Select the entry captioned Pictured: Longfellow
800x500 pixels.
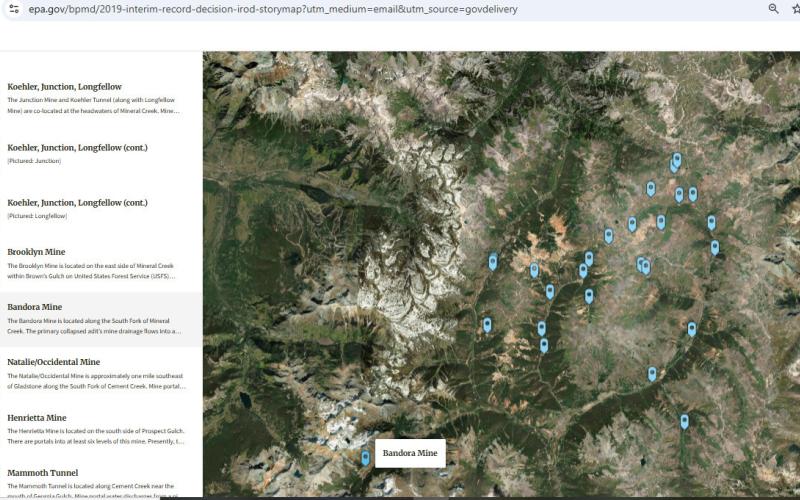[x=101, y=209]
